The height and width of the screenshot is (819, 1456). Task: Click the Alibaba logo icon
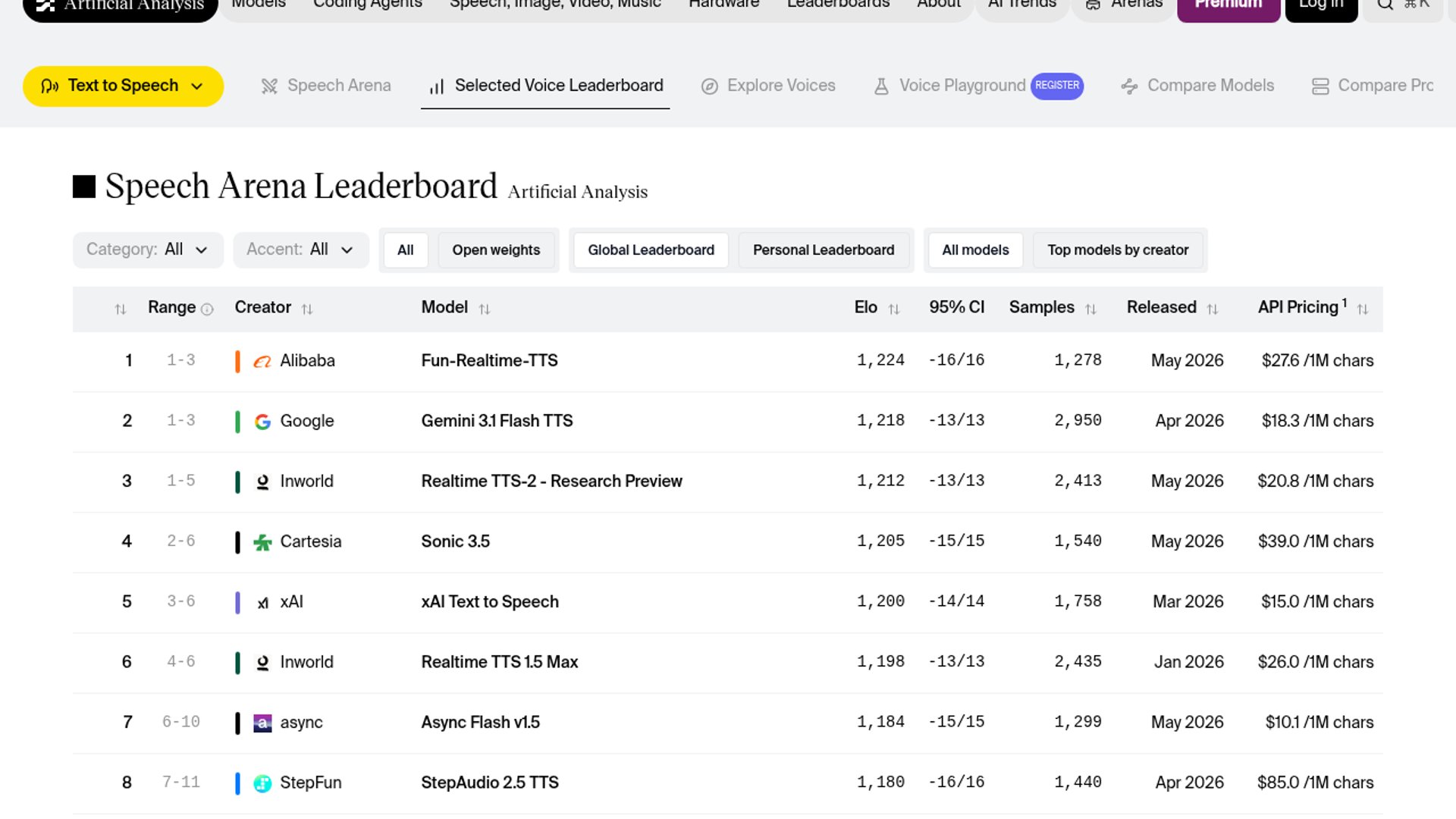pos(262,362)
